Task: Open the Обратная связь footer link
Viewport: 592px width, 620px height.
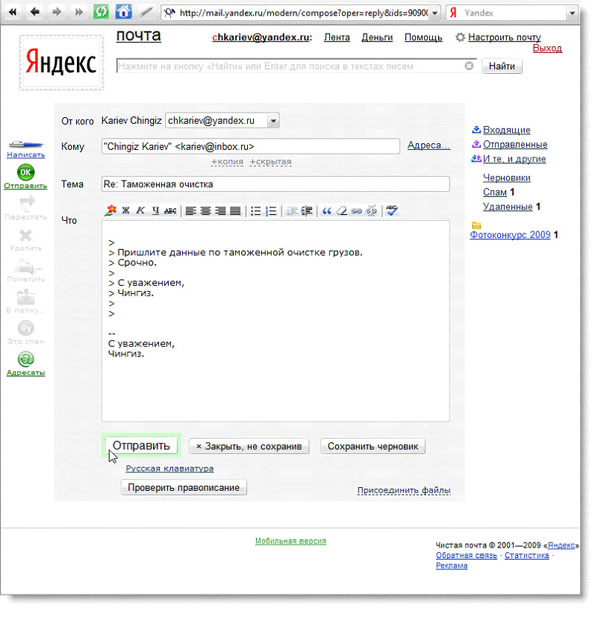Action: coord(466,556)
